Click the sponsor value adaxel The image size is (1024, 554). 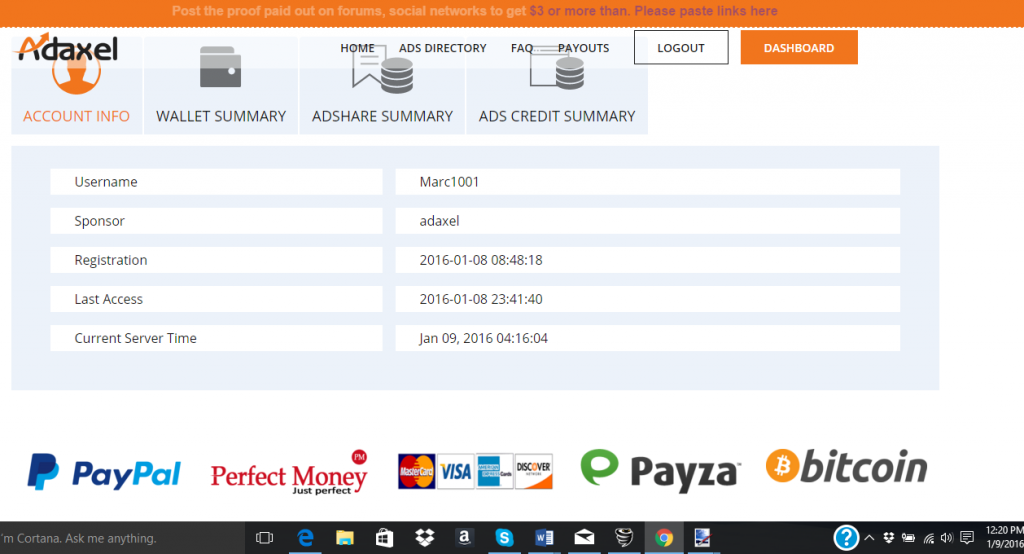click(439, 221)
